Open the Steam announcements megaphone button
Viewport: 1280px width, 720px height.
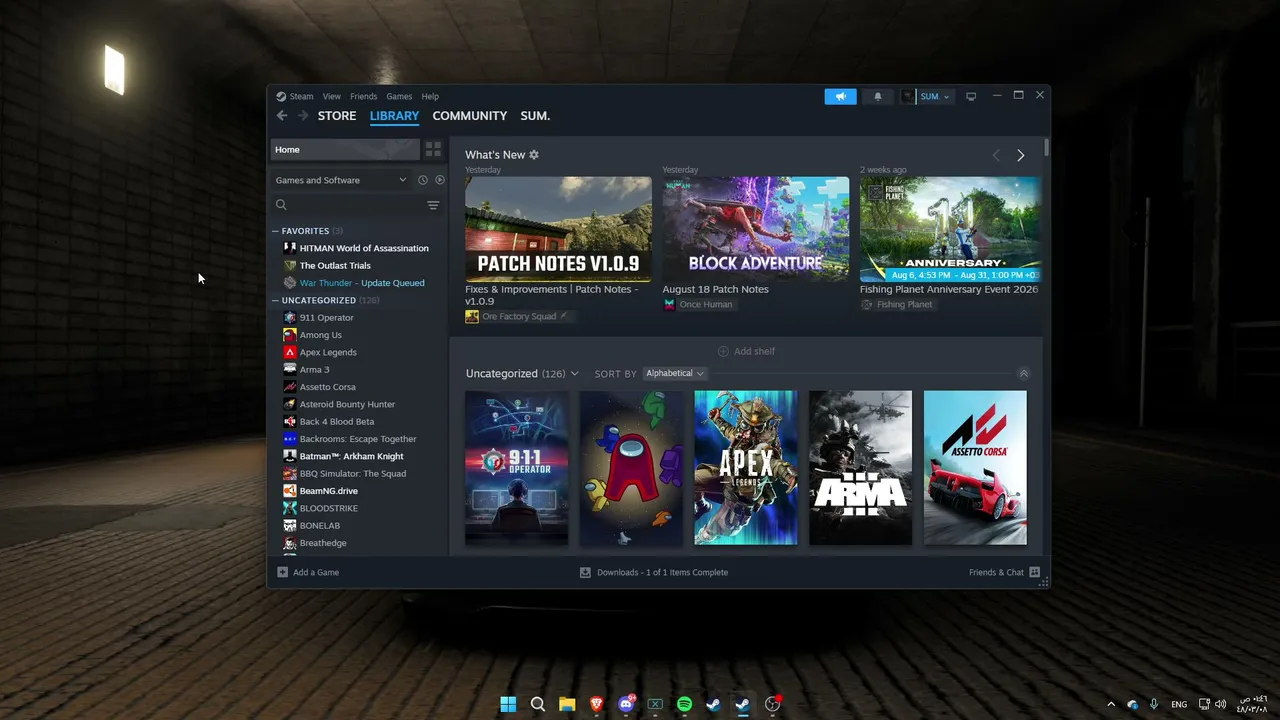[x=840, y=96]
